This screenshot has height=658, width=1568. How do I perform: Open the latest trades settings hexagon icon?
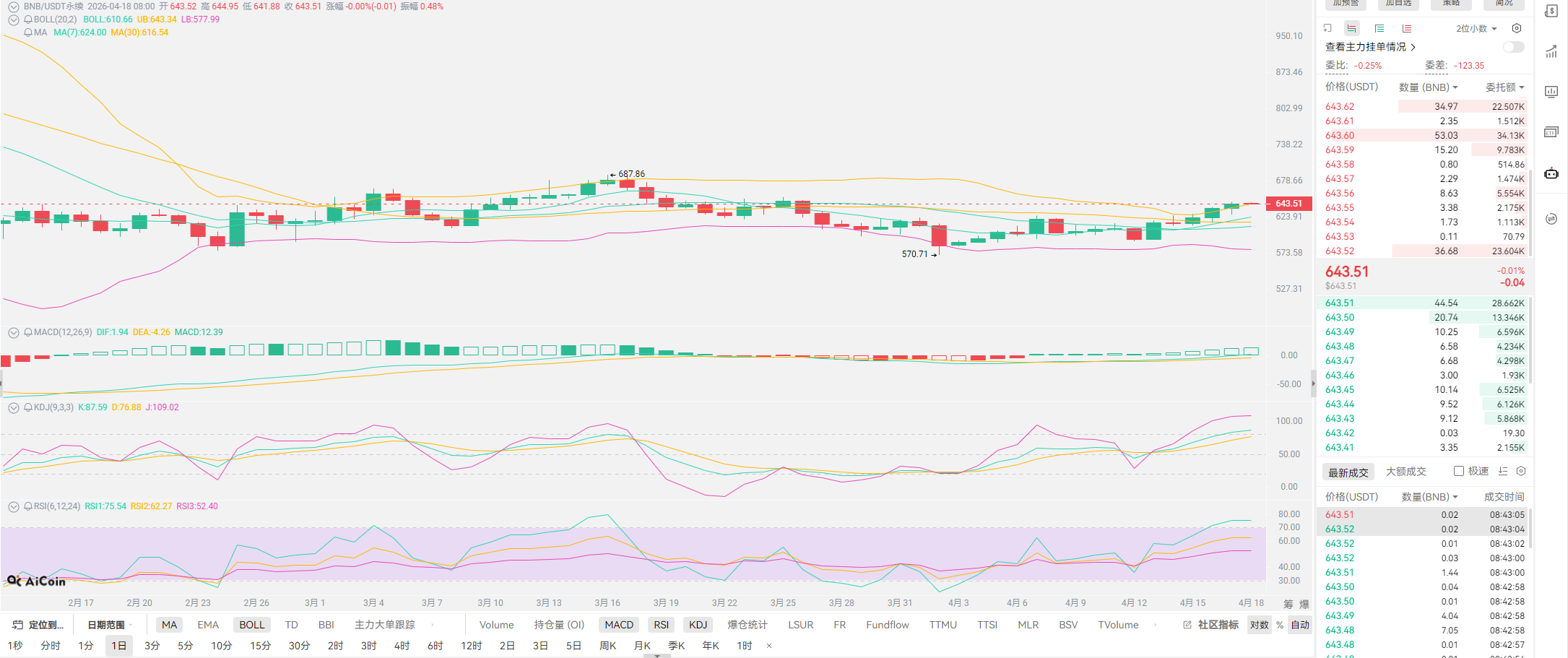1521,471
